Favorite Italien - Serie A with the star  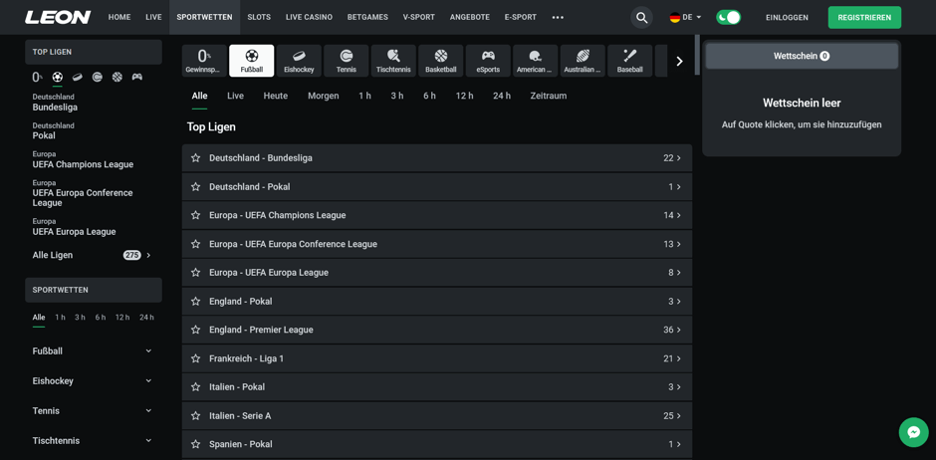[x=195, y=416]
